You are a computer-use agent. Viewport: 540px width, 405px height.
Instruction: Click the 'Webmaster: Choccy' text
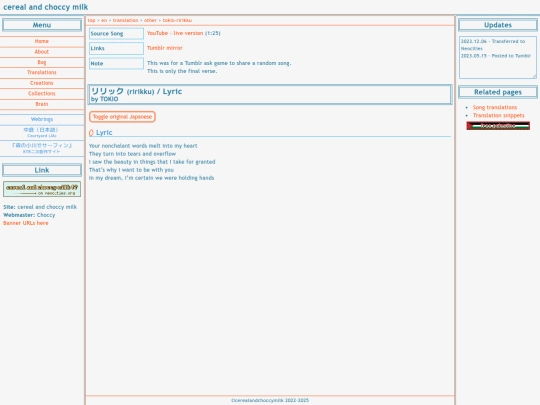pos(29,215)
